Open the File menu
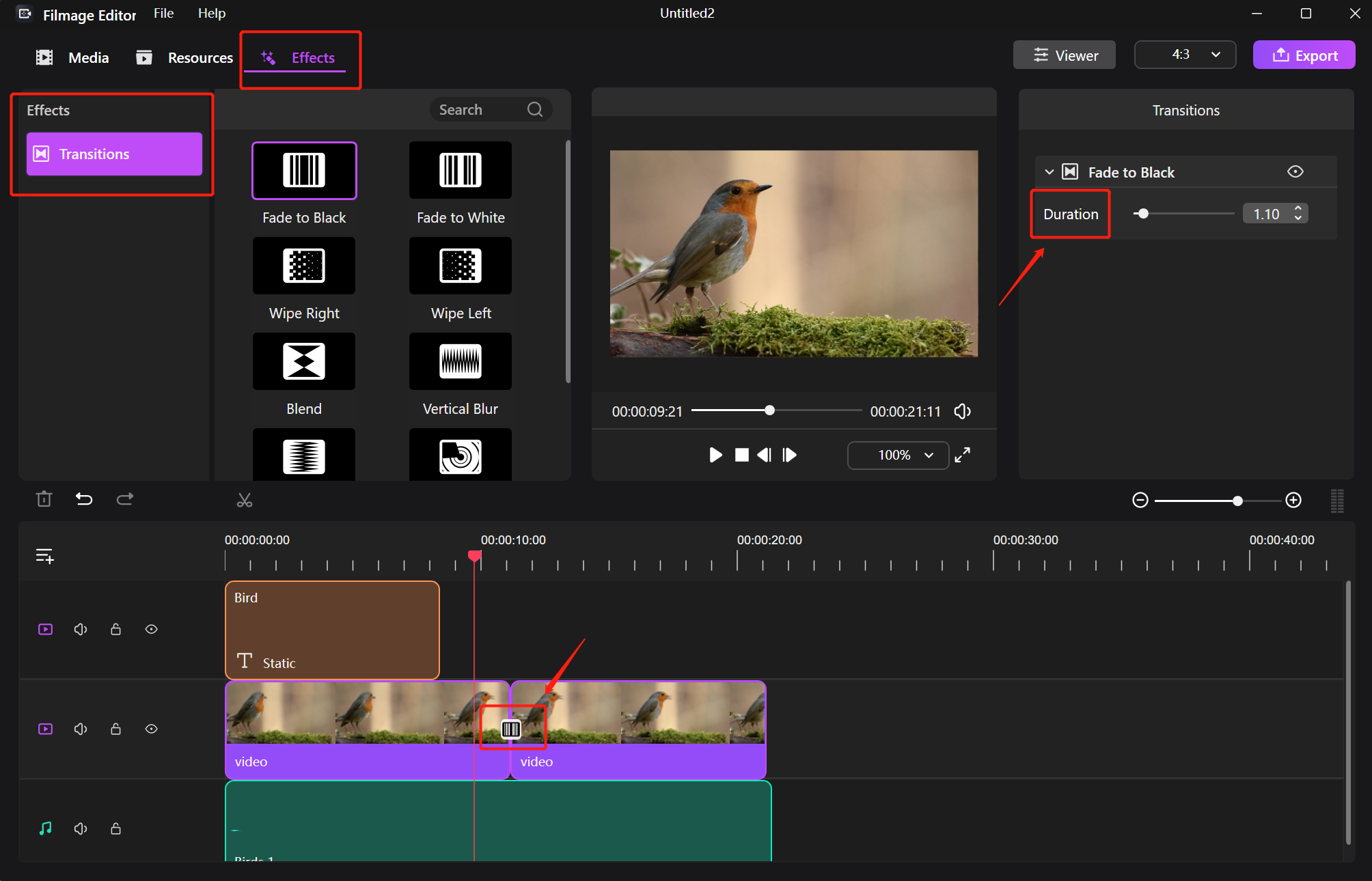This screenshot has width=1372, height=881. (x=163, y=14)
